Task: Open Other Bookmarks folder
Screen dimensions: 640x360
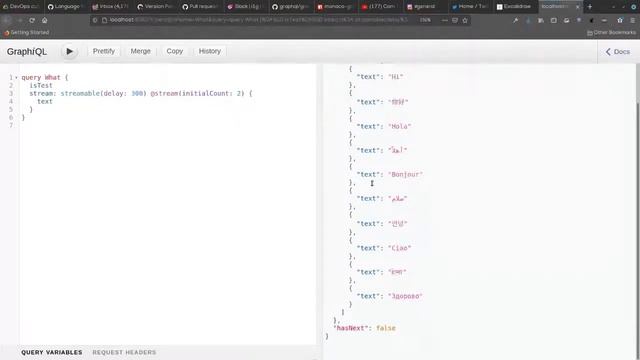Action: tap(611, 33)
